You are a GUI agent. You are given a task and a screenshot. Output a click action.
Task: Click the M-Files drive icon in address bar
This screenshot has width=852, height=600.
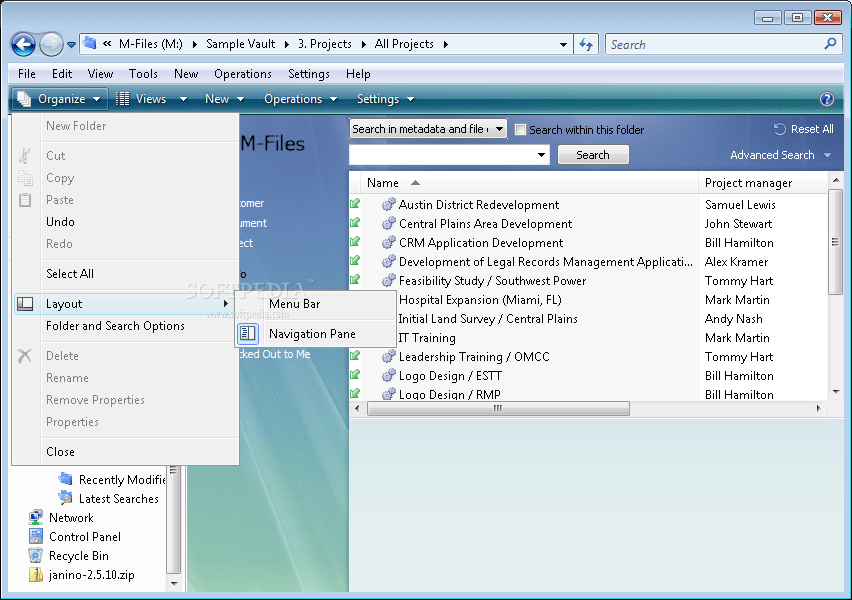pyautogui.click(x=90, y=43)
